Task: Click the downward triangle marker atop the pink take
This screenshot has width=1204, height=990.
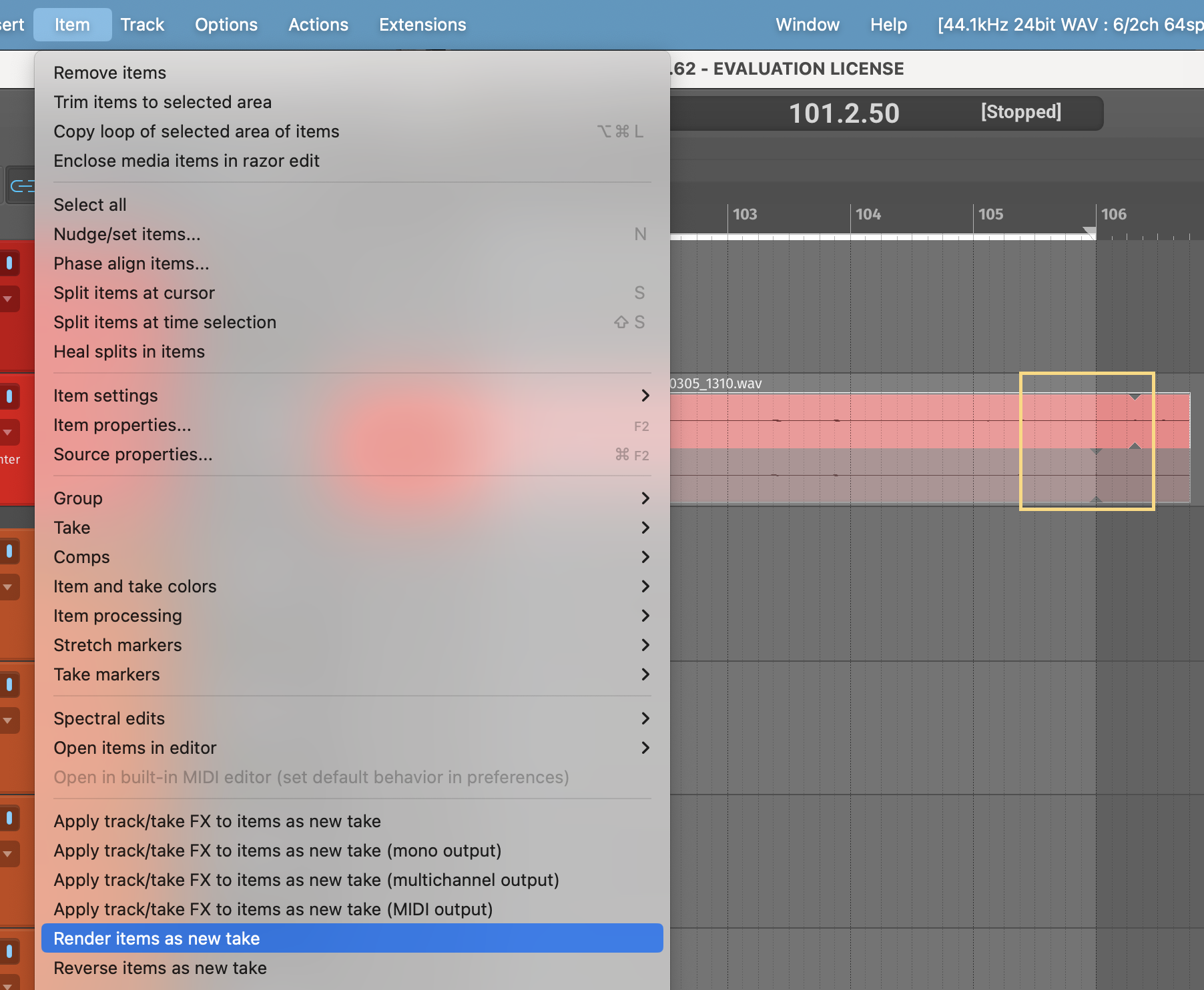Action: click(x=1135, y=398)
